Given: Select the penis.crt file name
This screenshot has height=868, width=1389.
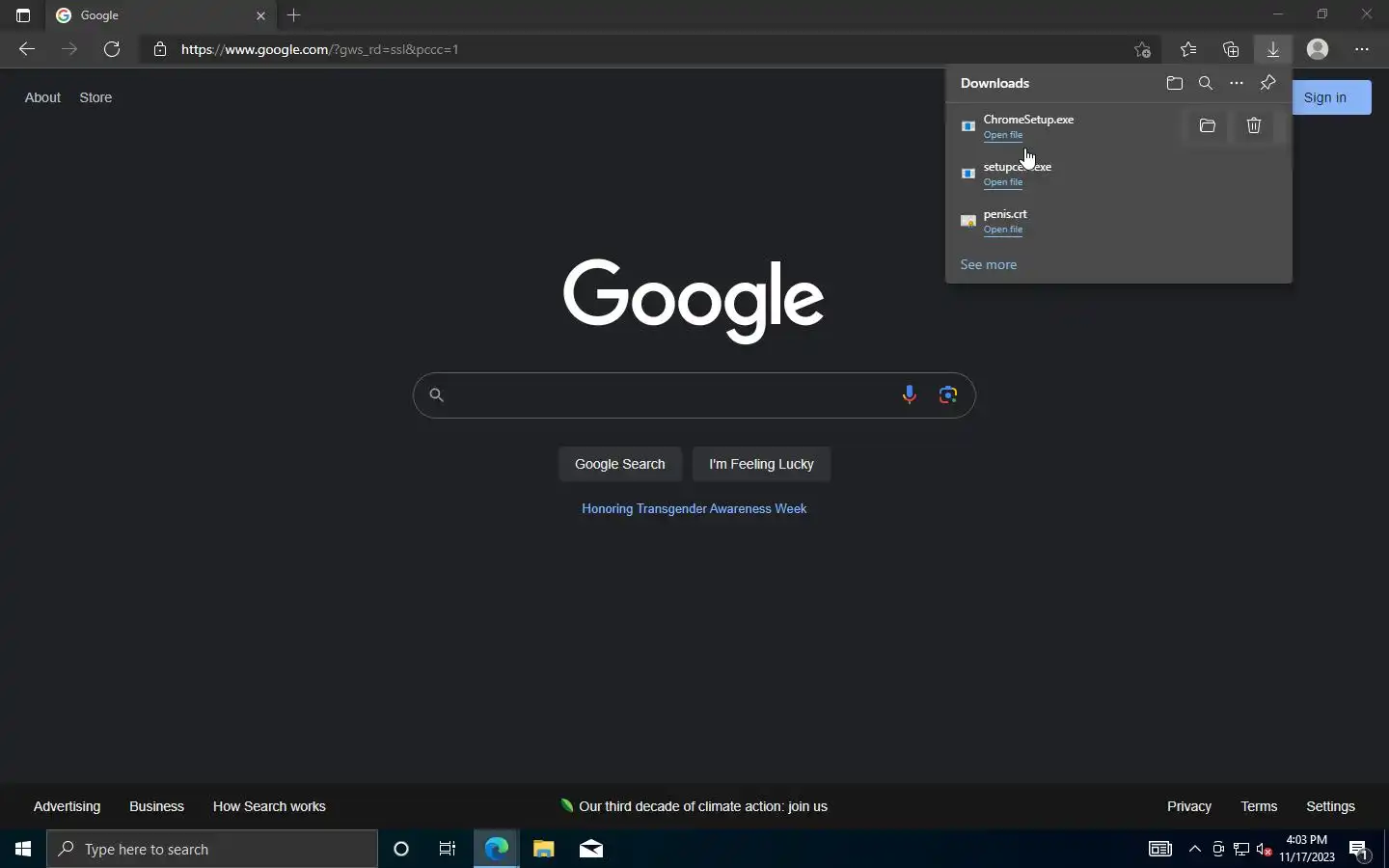Looking at the screenshot, I should pyautogui.click(x=1005, y=214).
